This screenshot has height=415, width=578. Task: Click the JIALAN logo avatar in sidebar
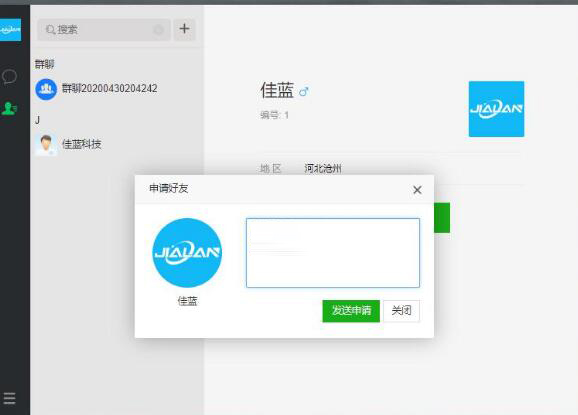pos(10,29)
